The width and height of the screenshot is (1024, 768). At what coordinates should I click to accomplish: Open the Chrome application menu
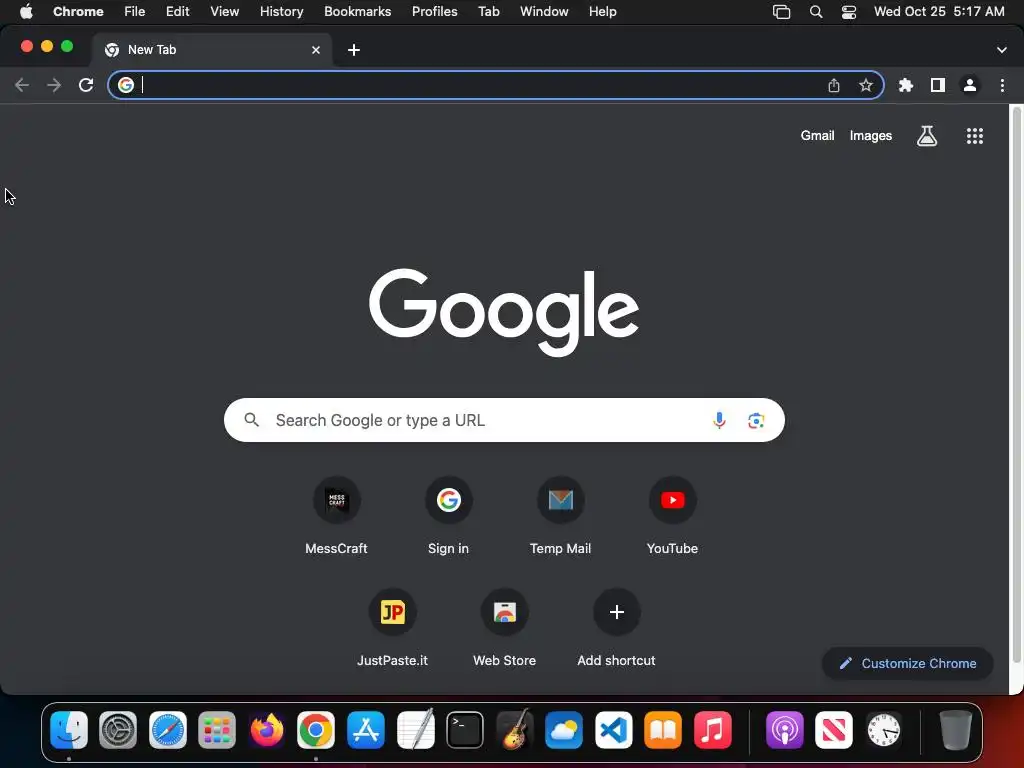point(78,12)
